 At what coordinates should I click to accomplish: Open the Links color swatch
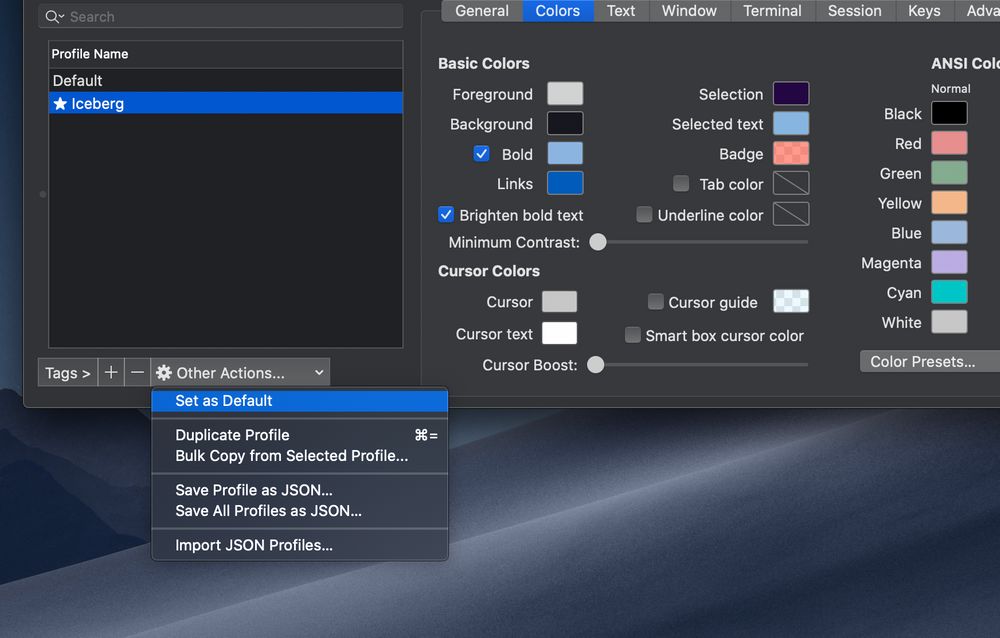click(565, 184)
